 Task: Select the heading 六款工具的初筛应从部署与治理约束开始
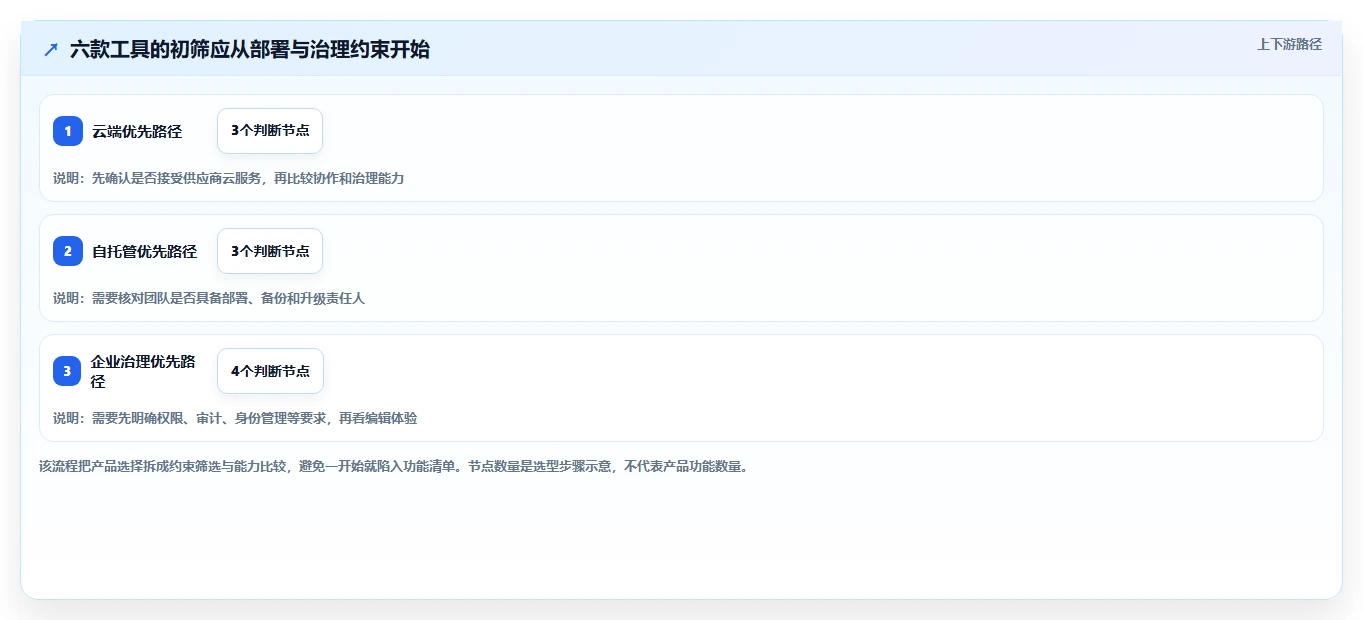(250, 49)
